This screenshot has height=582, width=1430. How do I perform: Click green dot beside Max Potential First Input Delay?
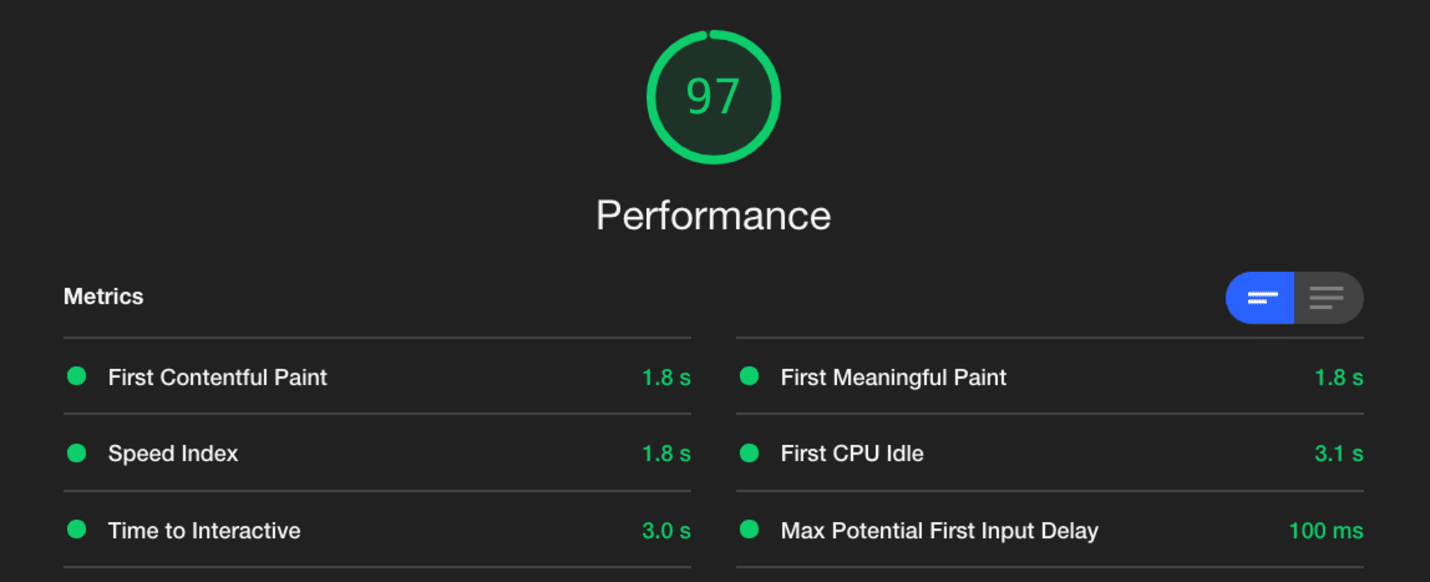point(749,530)
